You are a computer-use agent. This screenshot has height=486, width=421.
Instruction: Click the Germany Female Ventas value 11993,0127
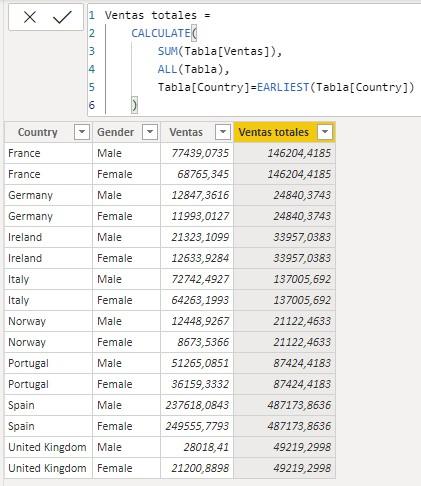click(200, 216)
